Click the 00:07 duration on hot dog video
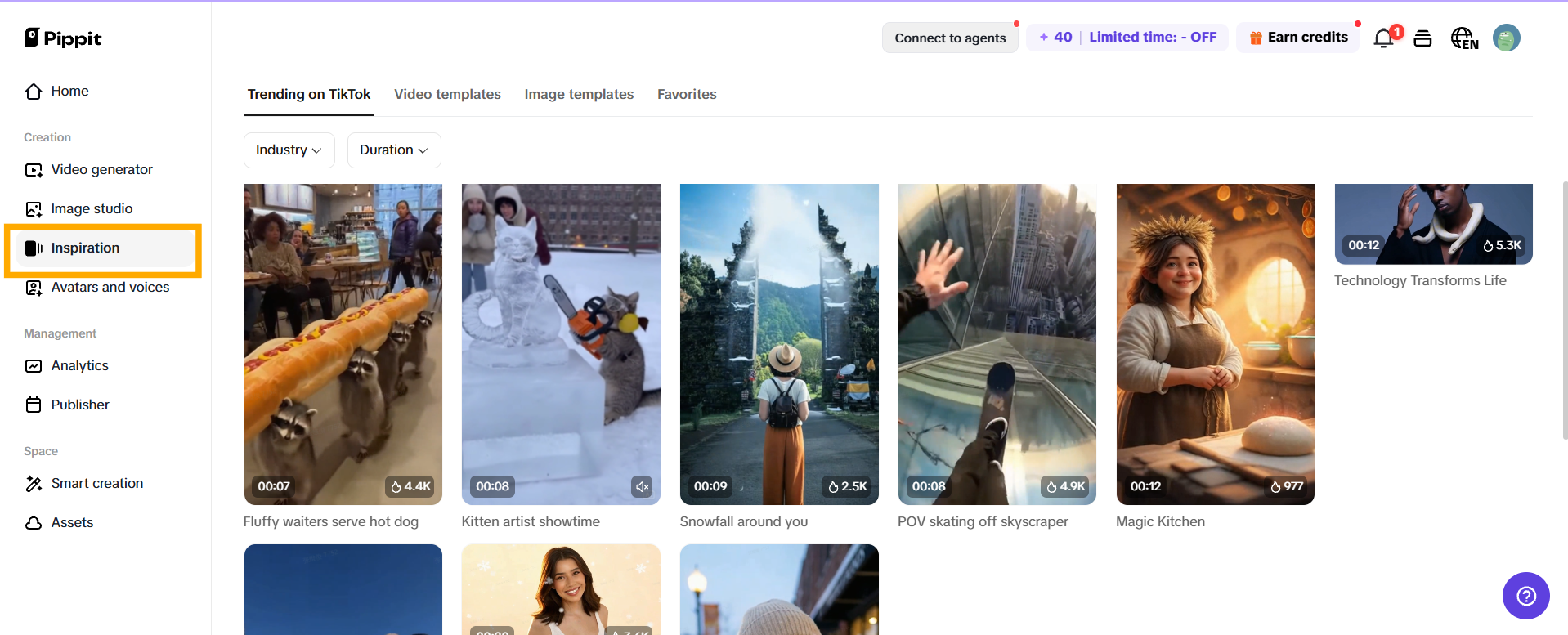This screenshot has height=635, width=1568. pyautogui.click(x=274, y=486)
